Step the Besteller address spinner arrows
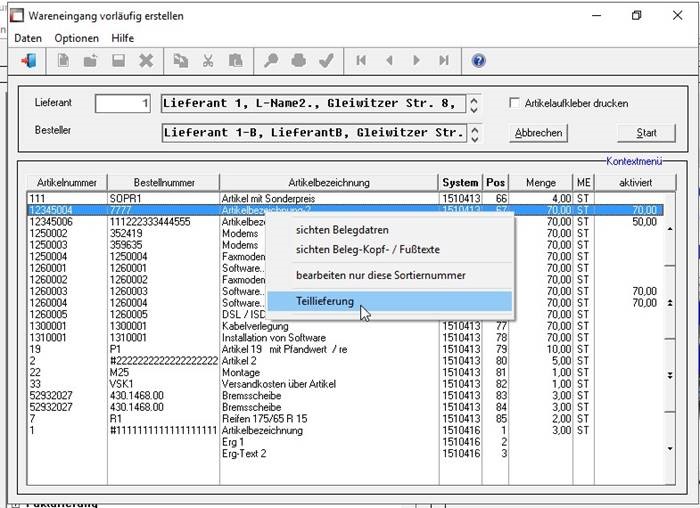Viewport: 700px width, 508px height. click(474, 133)
